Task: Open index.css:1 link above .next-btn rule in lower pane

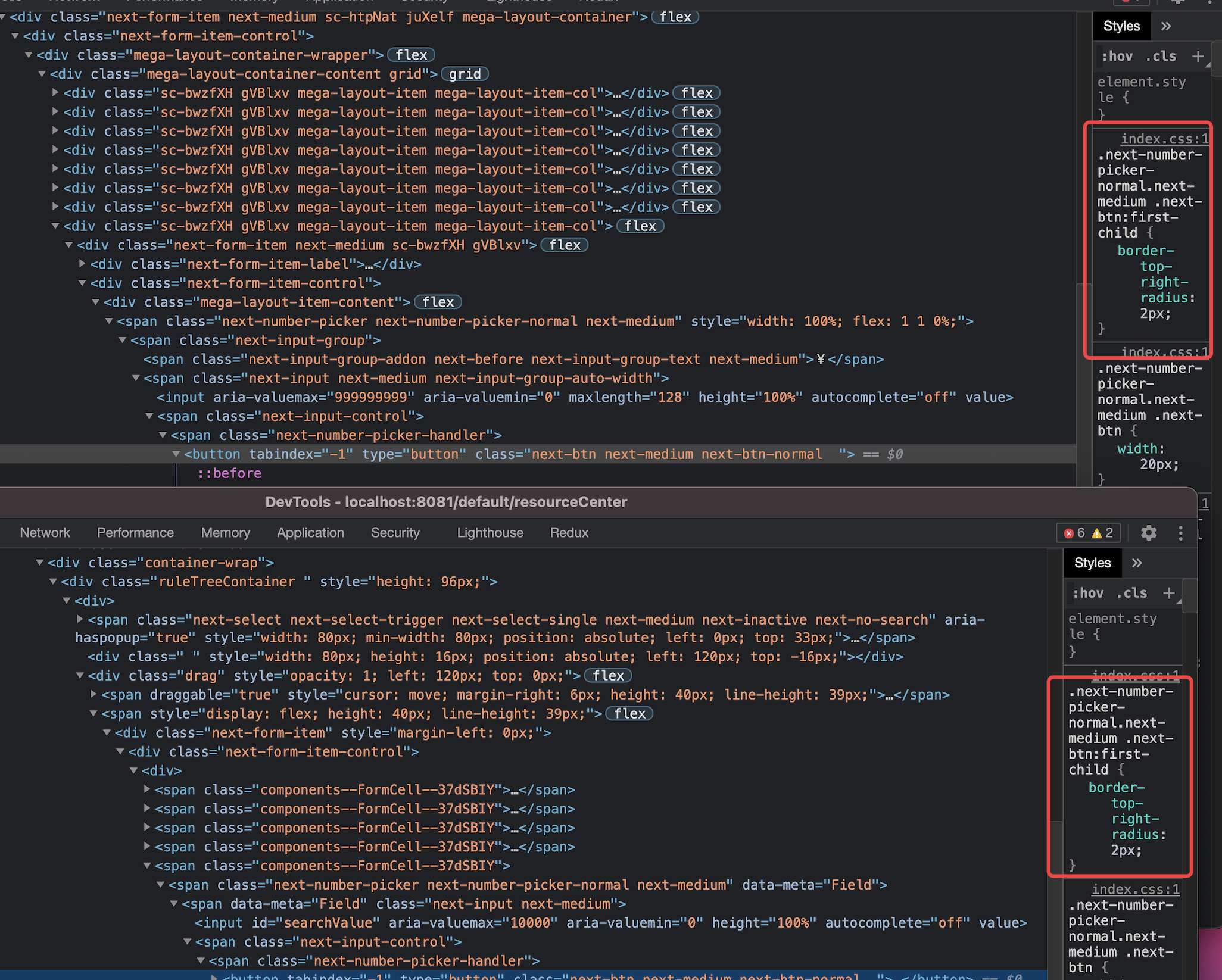Action: click(x=1135, y=890)
